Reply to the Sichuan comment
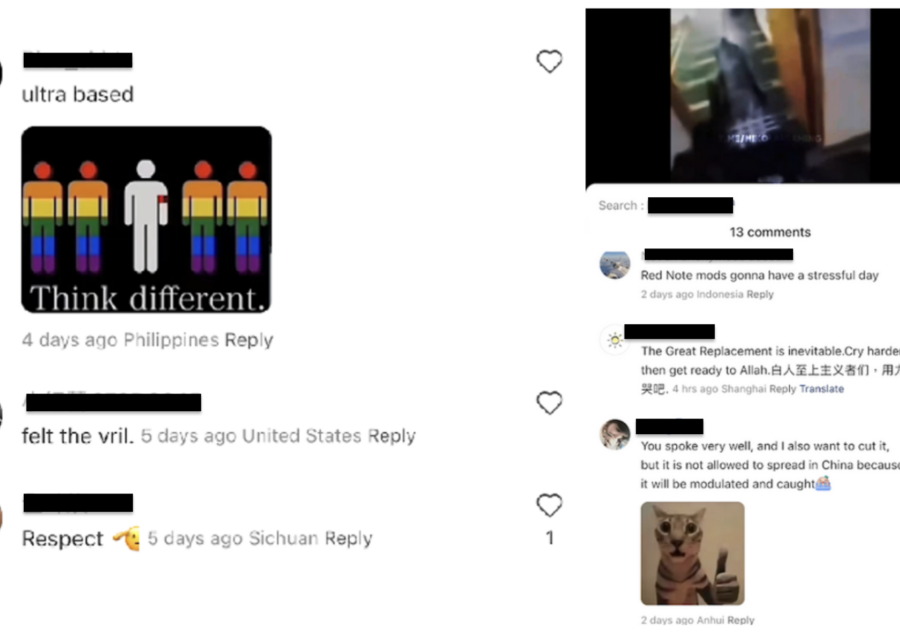Image resolution: width=900 pixels, height=634 pixels. coord(348,538)
